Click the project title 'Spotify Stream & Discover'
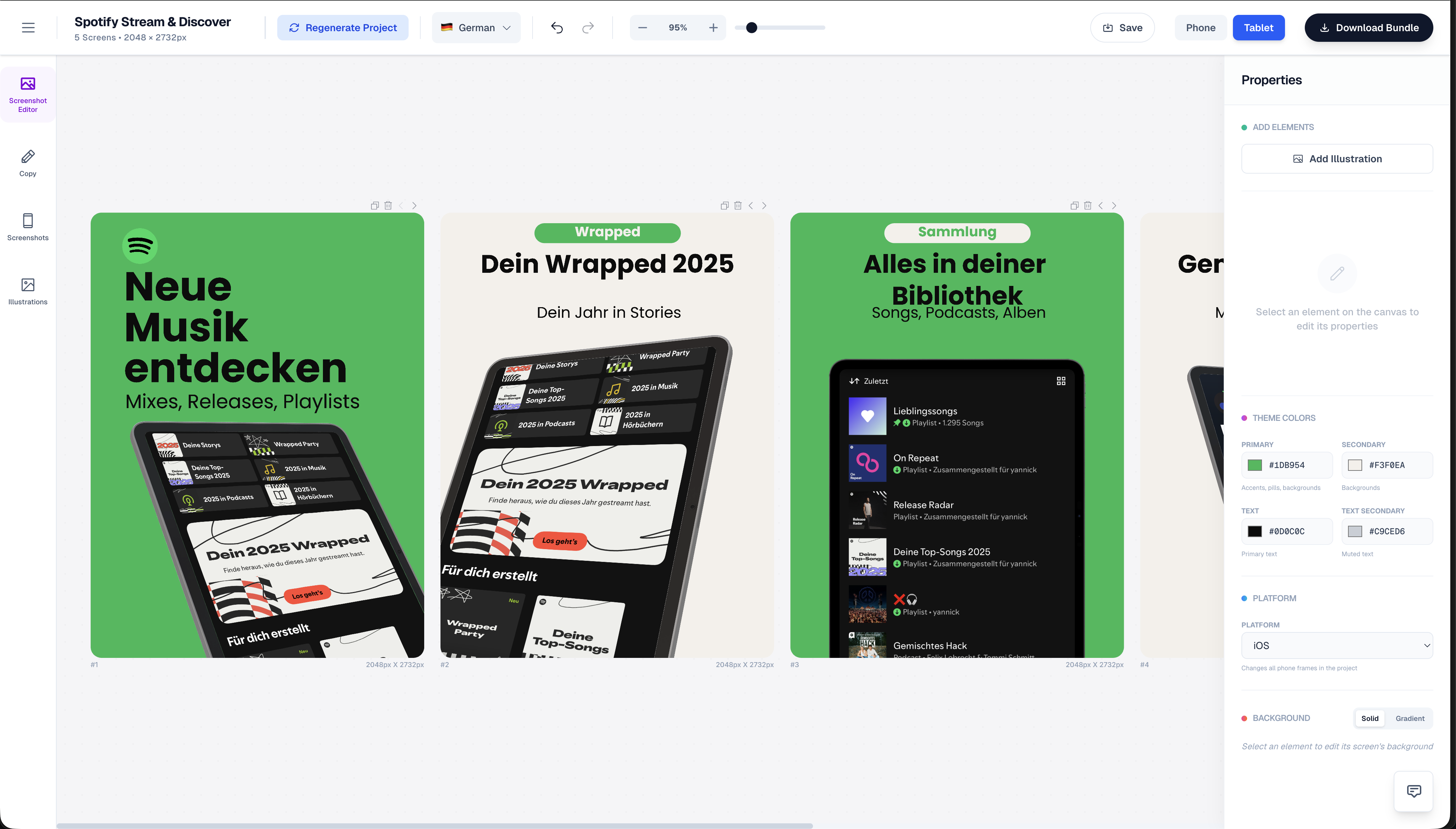The height and width of the screenshot is (829, 1456). click(x=153, y=22)
